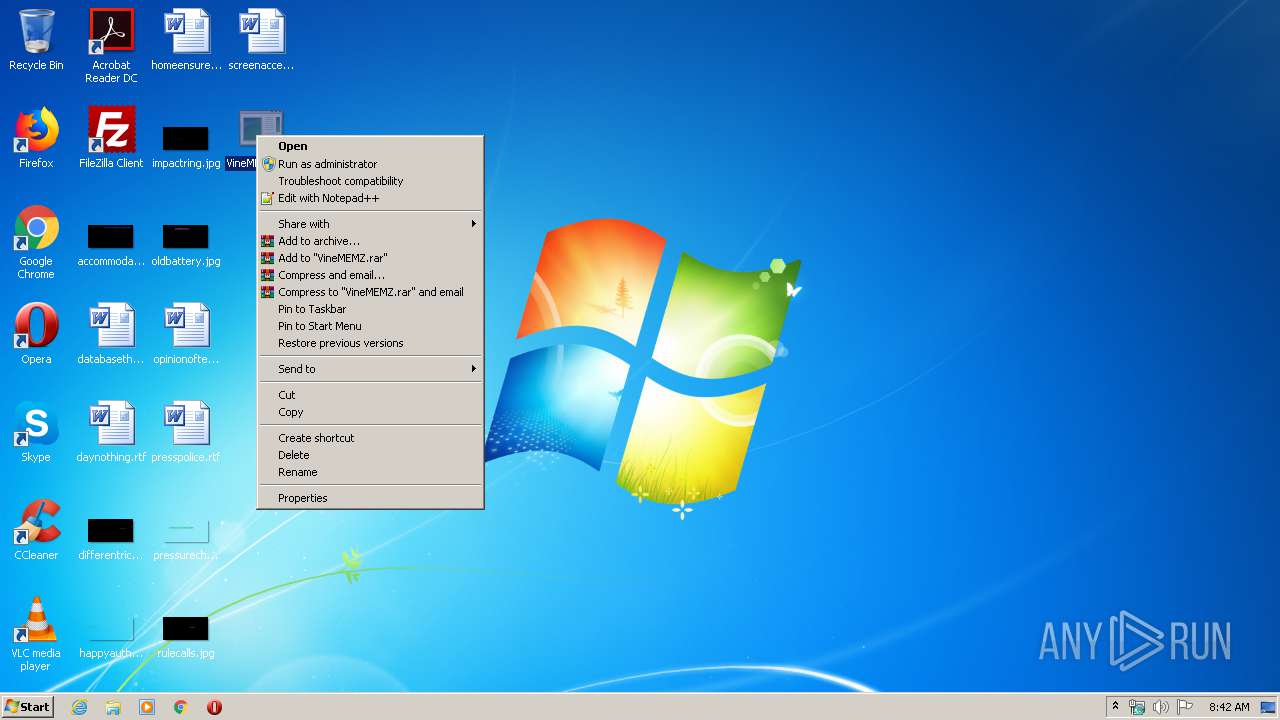Select Acrobat Reader DC shortcut
Image resolution: width=1280 pixels, height=720 pixels.
tap(111, 45)
